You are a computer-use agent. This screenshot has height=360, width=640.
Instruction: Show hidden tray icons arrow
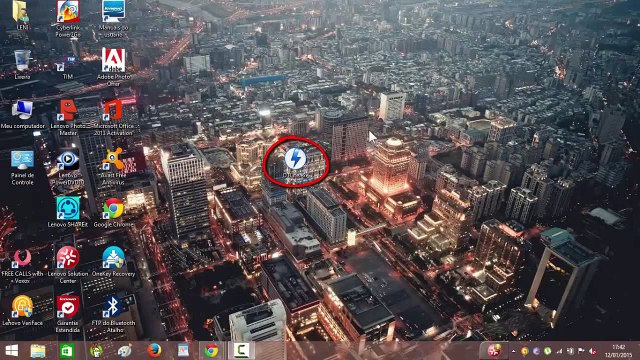point(513,351)
